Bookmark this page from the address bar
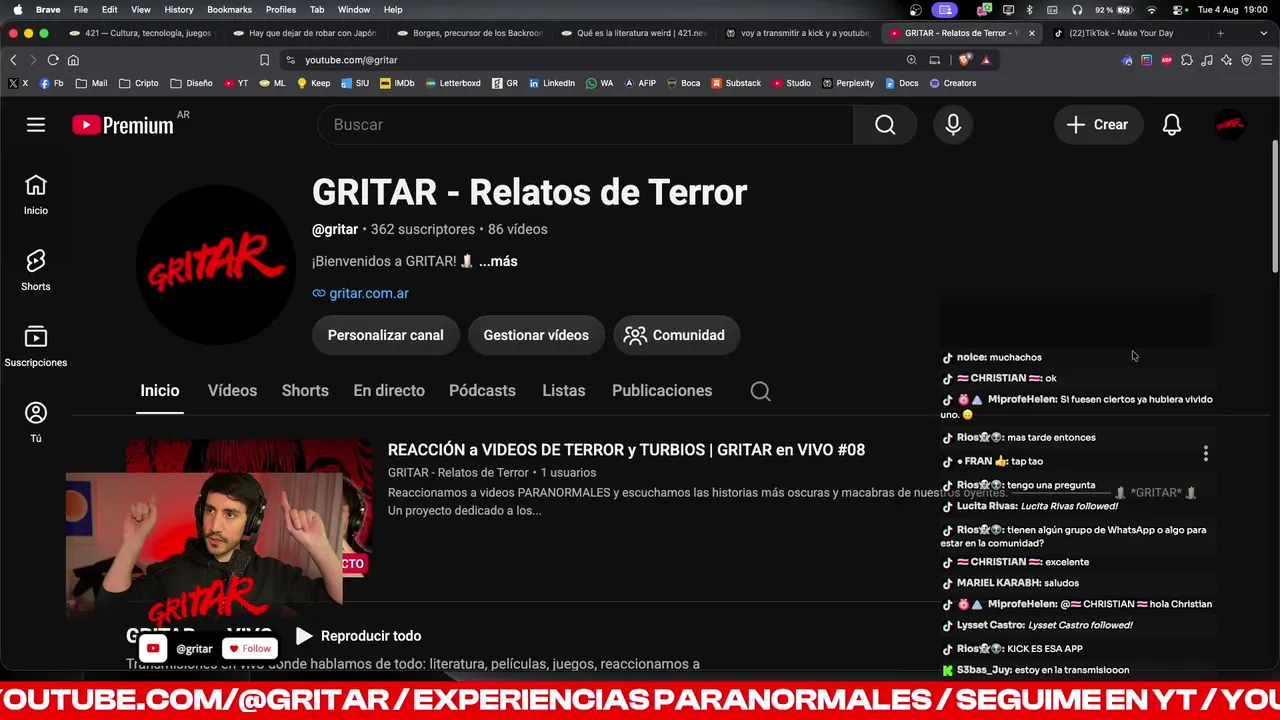This screenshot has height=720, width=1280. [264, 60]
